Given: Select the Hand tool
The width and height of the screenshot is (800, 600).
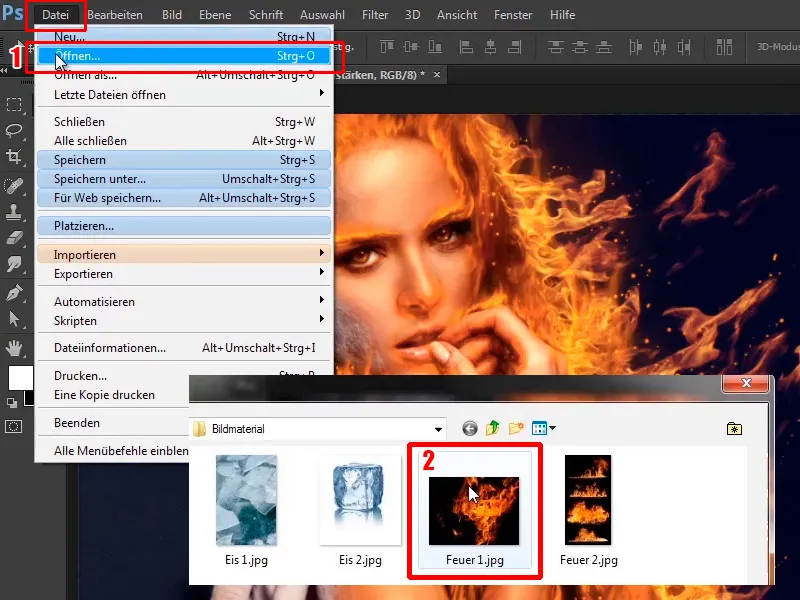Looking at the screenshot, I should click(x=14, y=348).
